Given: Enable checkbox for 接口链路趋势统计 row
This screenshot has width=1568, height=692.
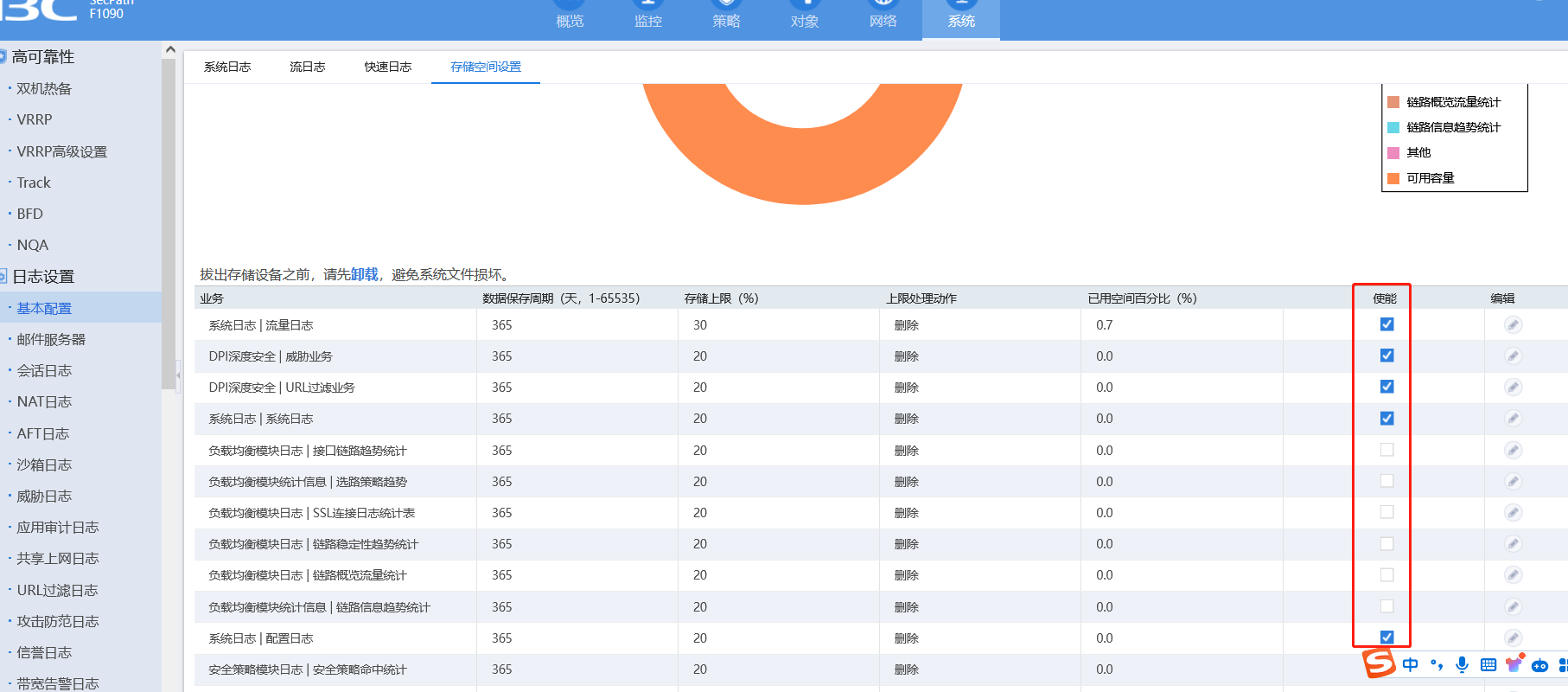Looking at the screenshot, I should coord(1386,450).
